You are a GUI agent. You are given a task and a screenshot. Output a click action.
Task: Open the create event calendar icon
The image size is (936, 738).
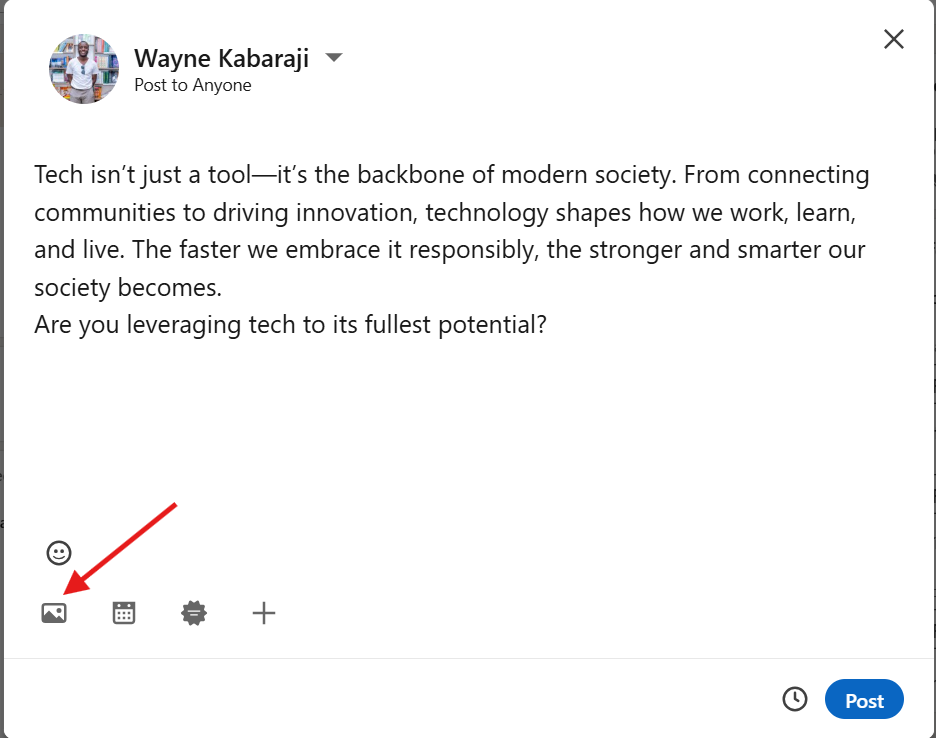[124, 613]
